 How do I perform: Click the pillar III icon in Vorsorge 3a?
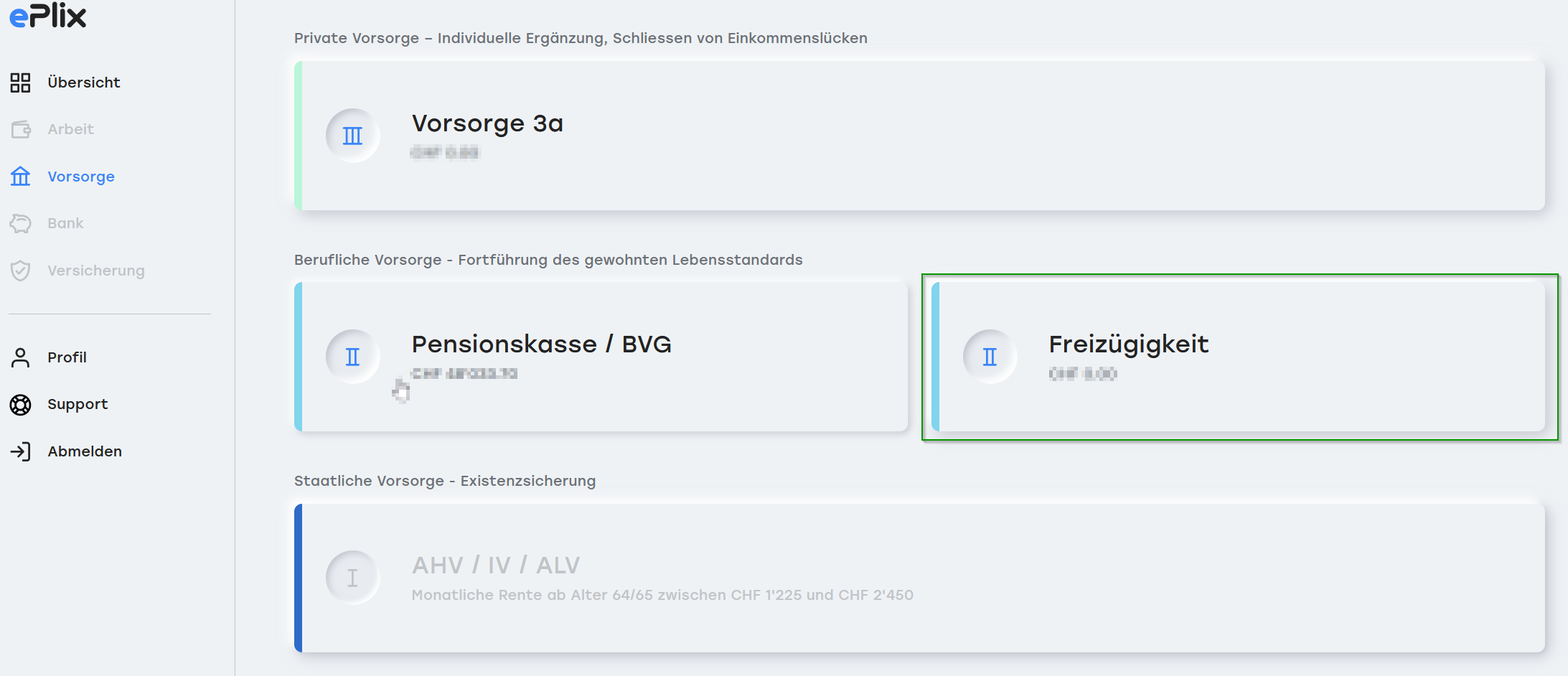[x=352, y=136]
